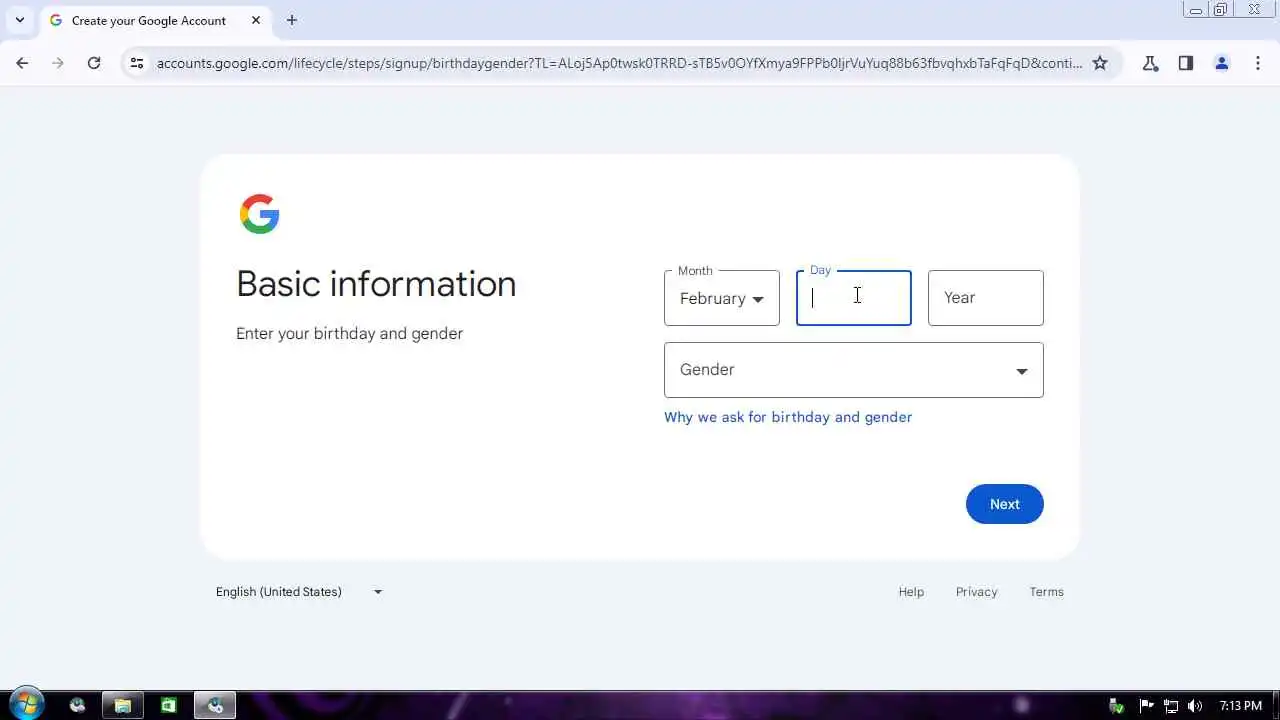Open Why we ask for birthday and gender
1280x720 pixels.
click(788, 417)
